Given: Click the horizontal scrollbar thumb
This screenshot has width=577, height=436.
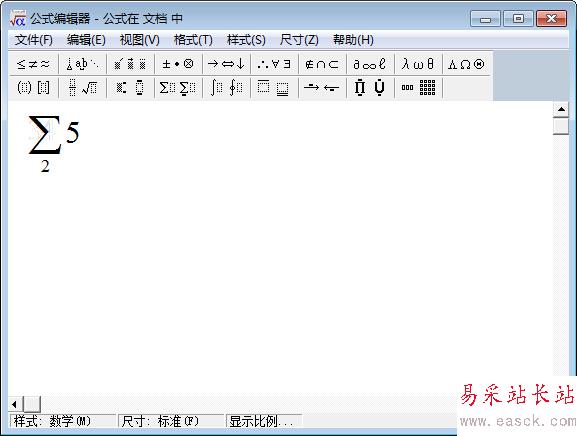Looking at the screenshot, I should click(32, 405).
